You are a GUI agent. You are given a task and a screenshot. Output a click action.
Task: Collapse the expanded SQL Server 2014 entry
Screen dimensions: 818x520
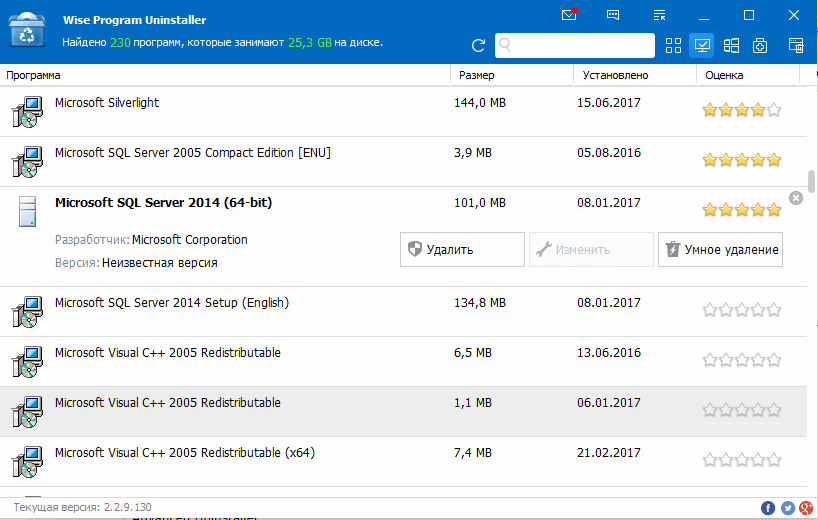click(x=796, y=198)
